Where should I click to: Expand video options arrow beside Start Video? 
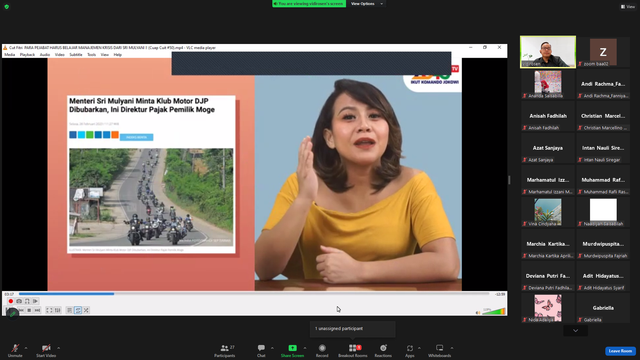[x=59, y=348]
